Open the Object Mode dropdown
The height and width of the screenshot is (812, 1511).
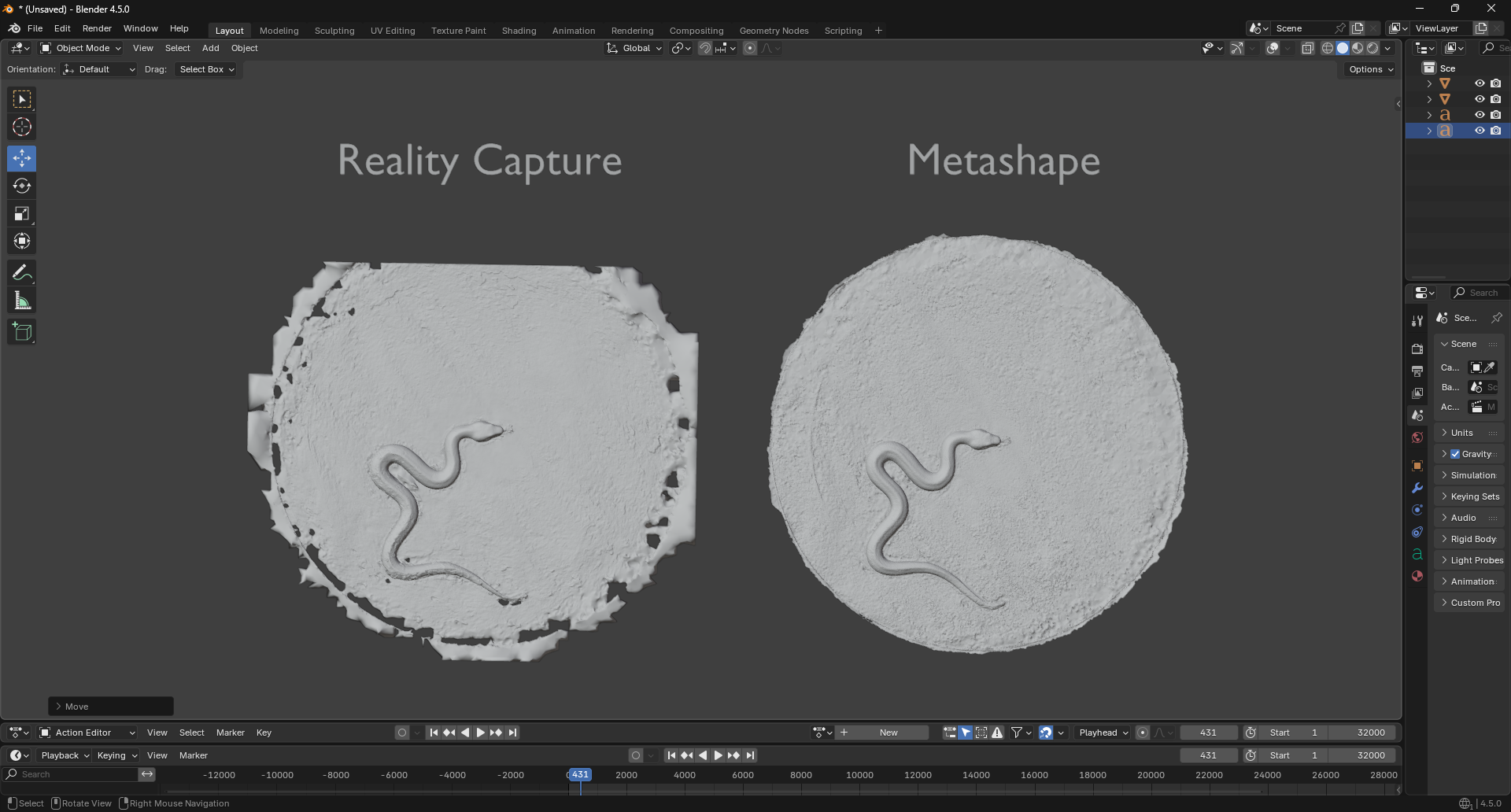81,49
